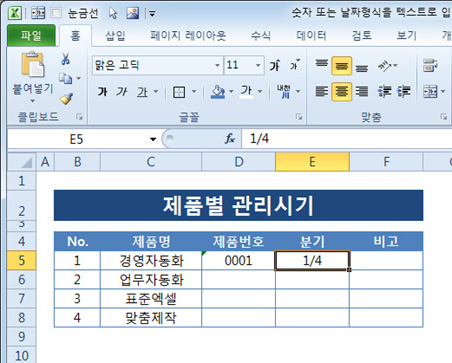Open the 페이지 레이아웃 tab
The image size is (452, 363).
click(188, 36)
